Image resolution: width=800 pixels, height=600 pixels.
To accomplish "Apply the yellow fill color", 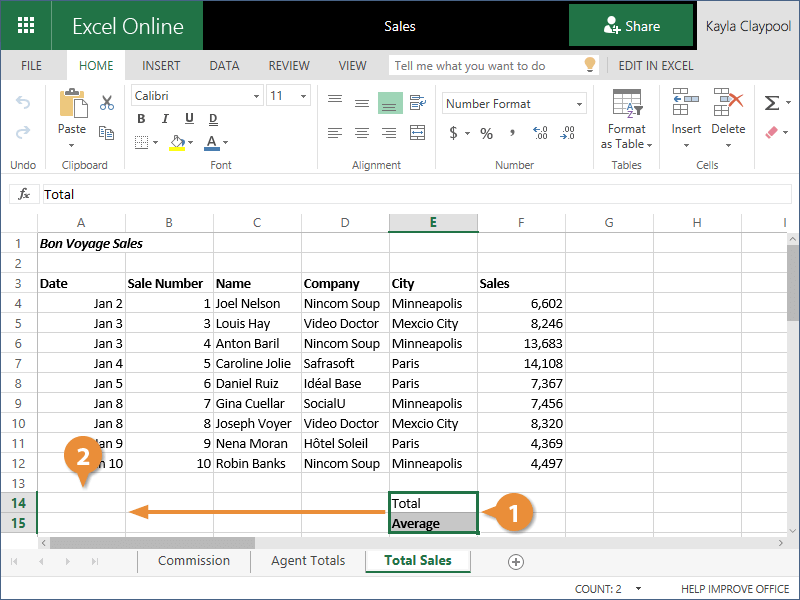I will (x=177, y=143).
